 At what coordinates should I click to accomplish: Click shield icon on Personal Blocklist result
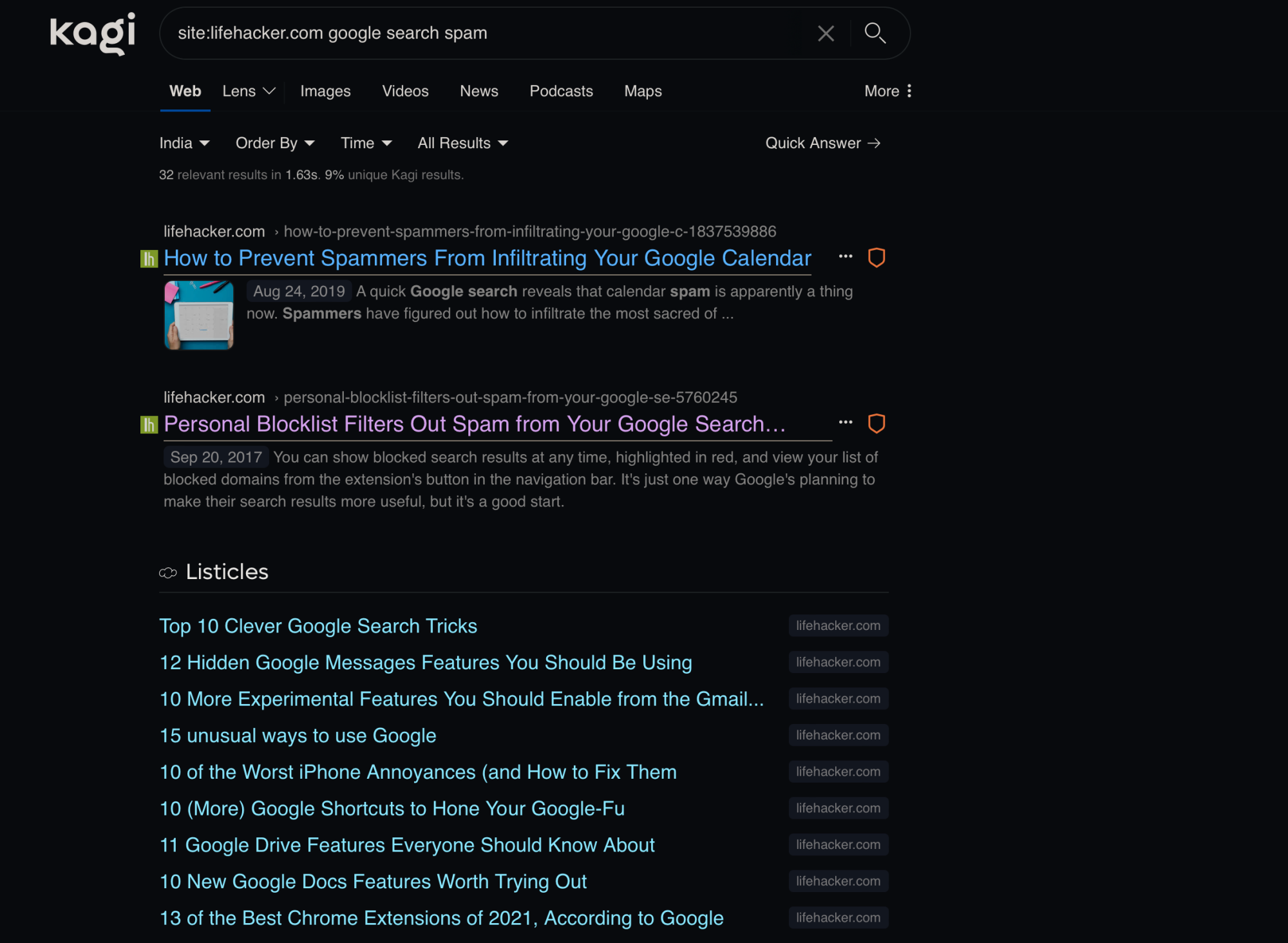876,423
